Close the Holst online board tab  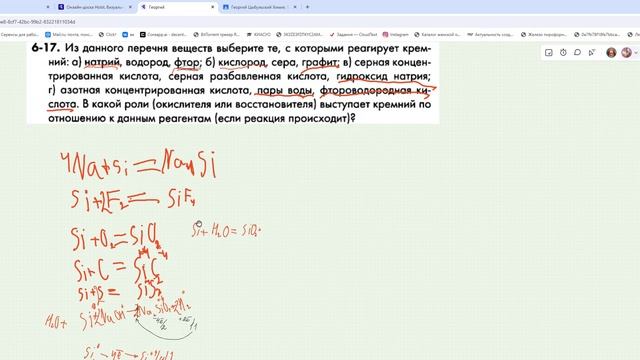click(130, 7)
